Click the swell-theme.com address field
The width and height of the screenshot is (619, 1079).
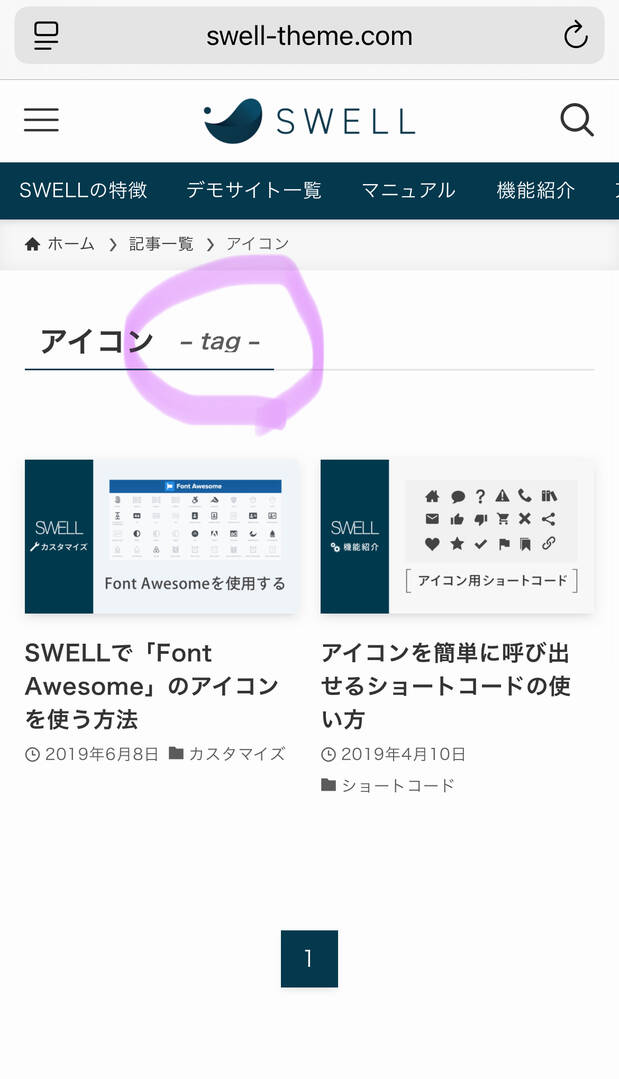pos(309,36)
